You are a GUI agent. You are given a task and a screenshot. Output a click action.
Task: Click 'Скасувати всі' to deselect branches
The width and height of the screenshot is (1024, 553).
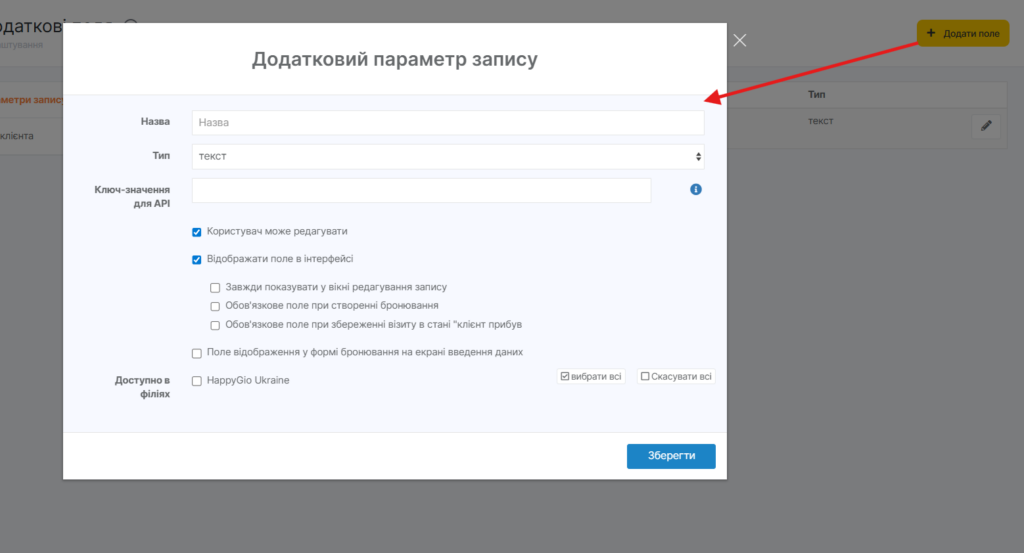click(676, 377)
